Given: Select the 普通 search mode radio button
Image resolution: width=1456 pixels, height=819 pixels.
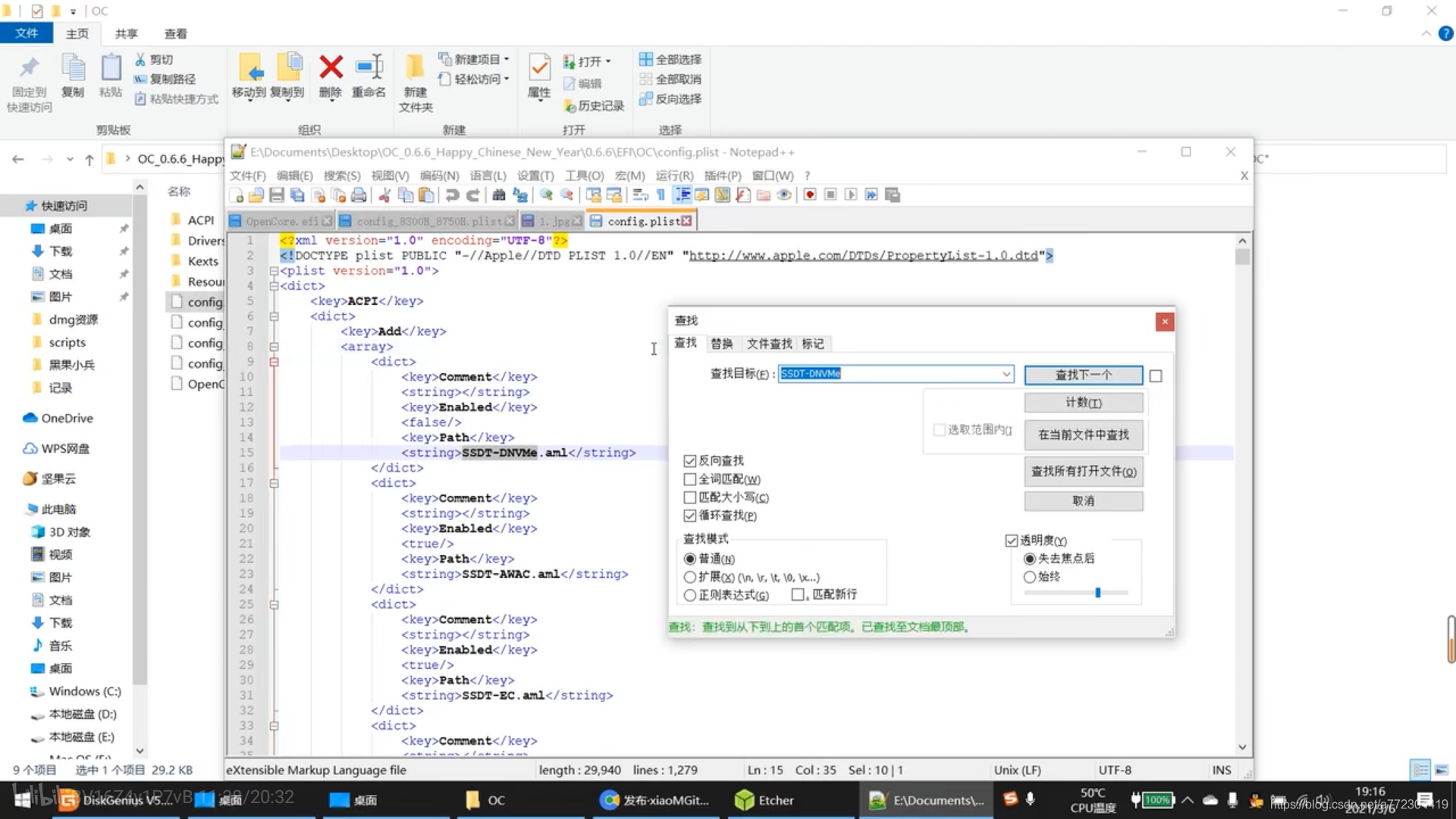Looking at the screenshot, I should 689,559.
